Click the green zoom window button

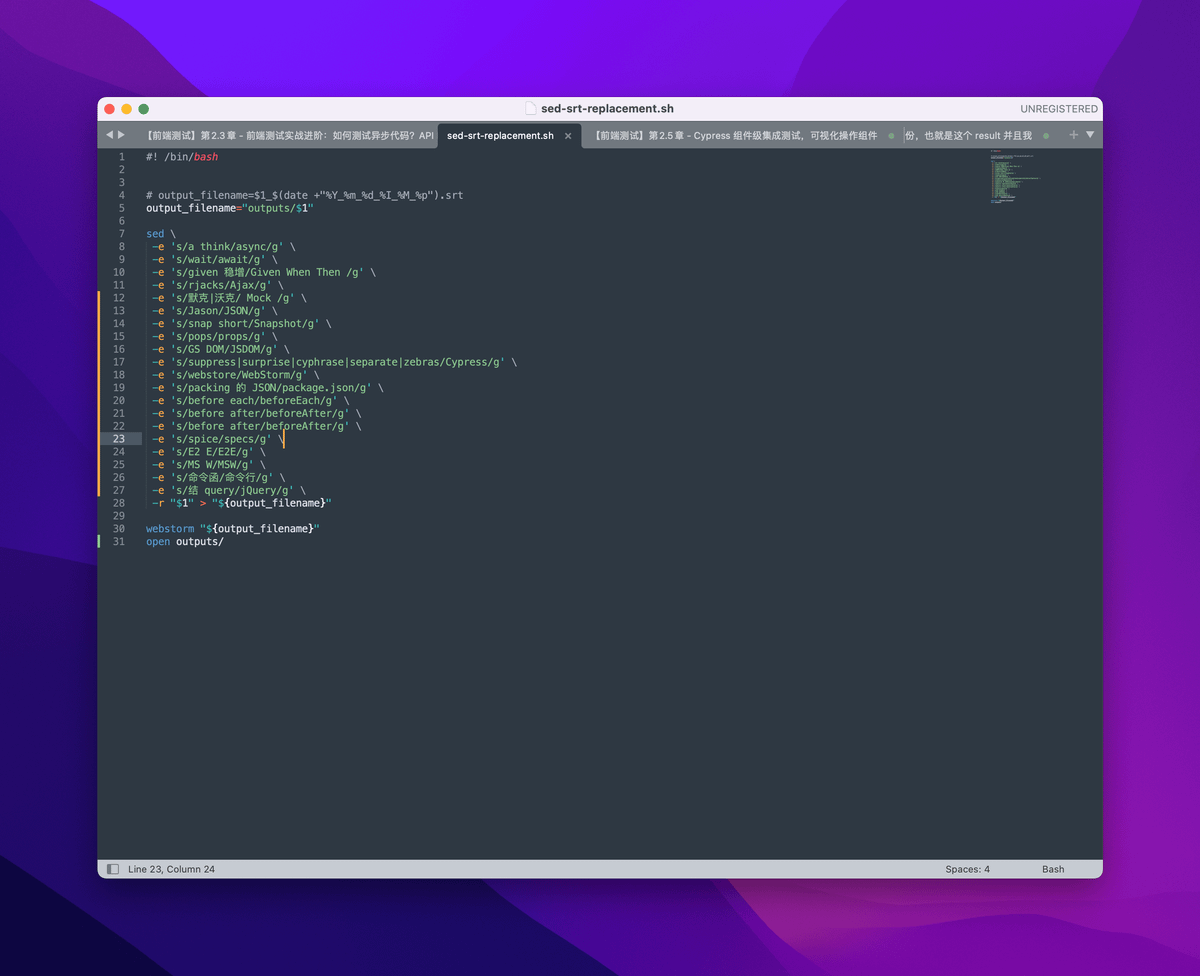point(144,109)
